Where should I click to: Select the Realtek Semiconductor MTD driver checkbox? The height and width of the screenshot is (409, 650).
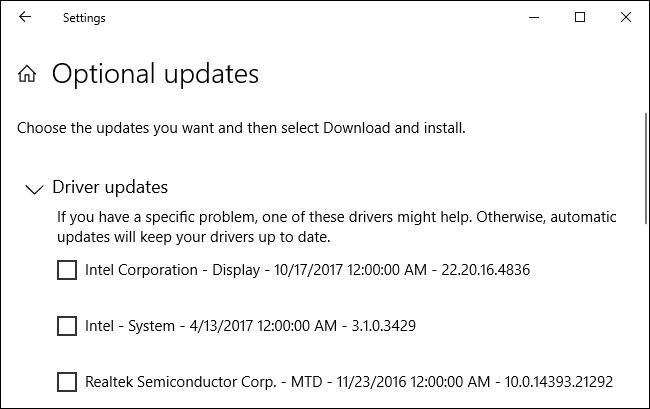pyautogui.click(x=67, y=382)
